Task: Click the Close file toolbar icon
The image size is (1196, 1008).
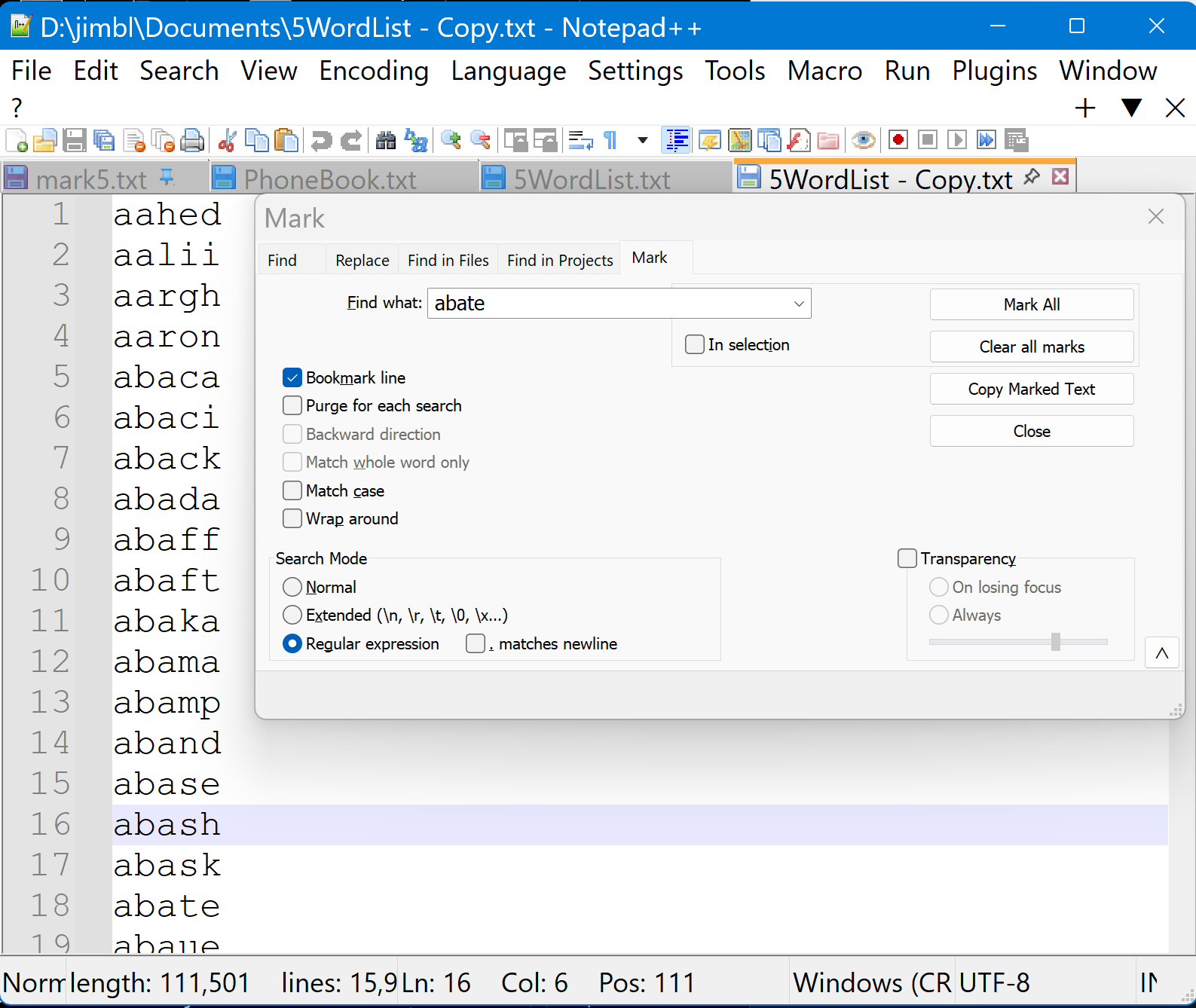Action: (133, 140)
